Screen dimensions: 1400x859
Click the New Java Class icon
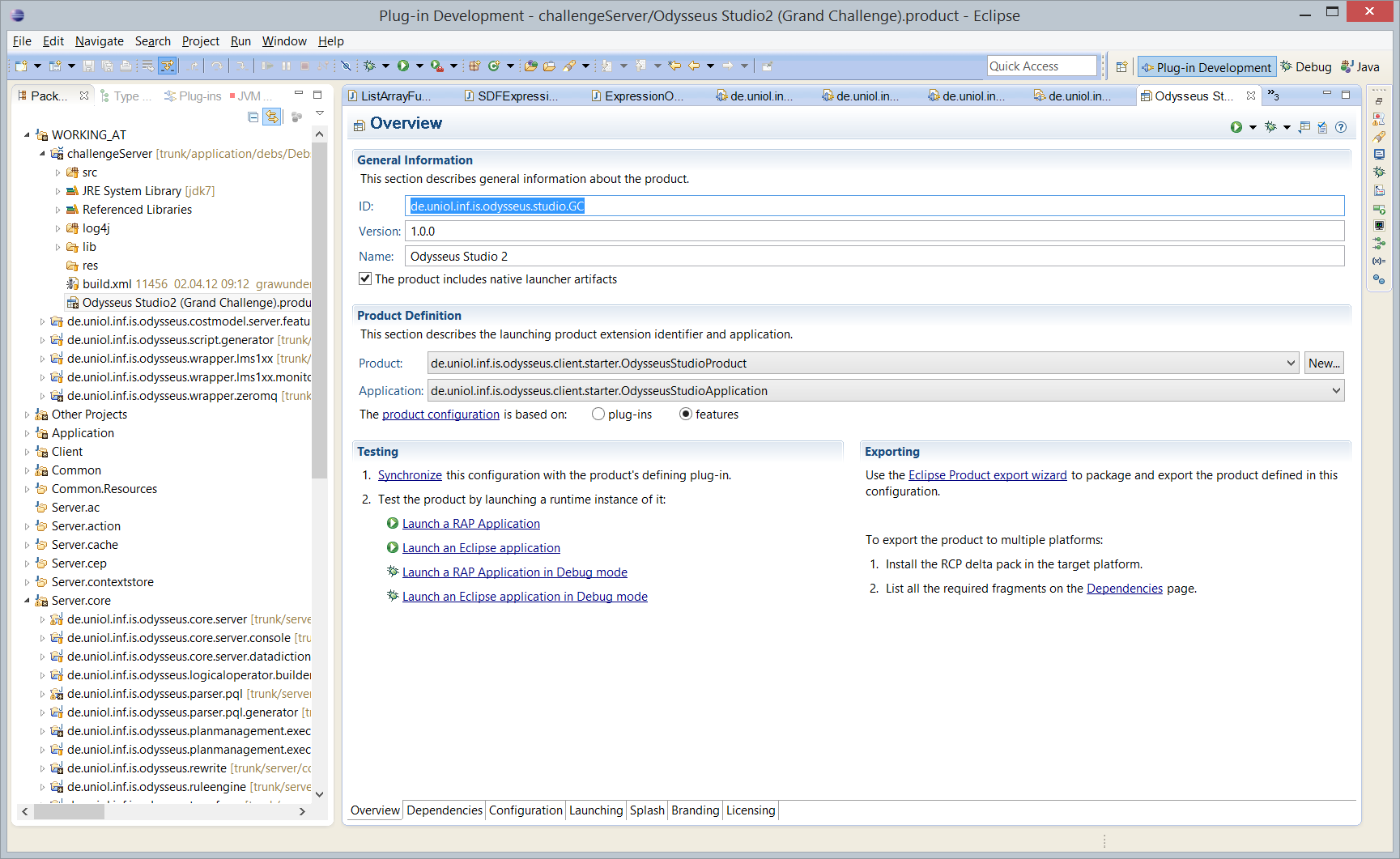coord(493,66)
